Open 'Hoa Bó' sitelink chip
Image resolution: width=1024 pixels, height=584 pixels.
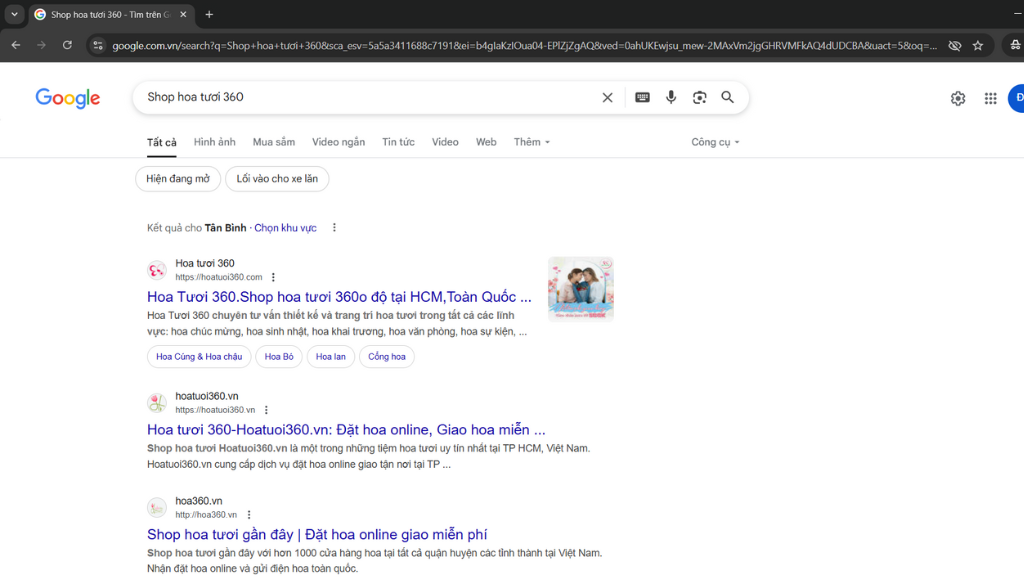279,357
